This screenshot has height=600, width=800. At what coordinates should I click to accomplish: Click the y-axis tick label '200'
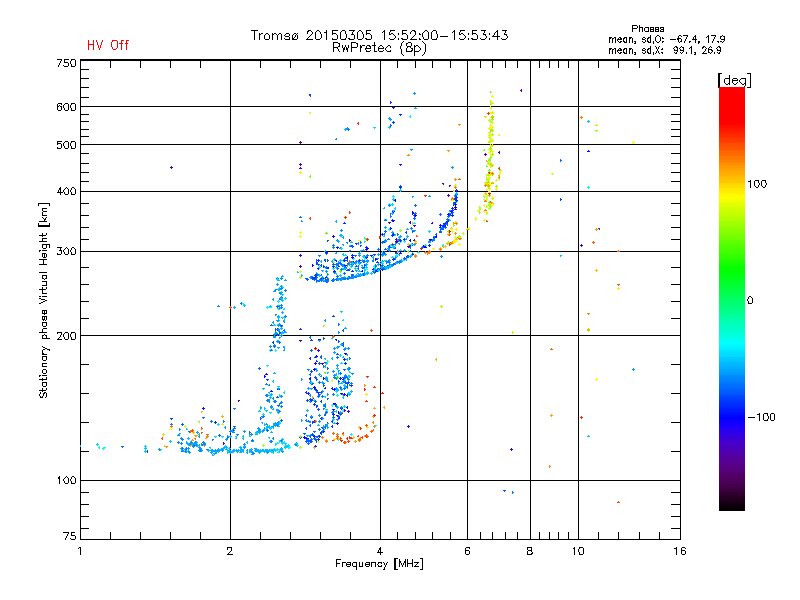(x=66, y=336)
